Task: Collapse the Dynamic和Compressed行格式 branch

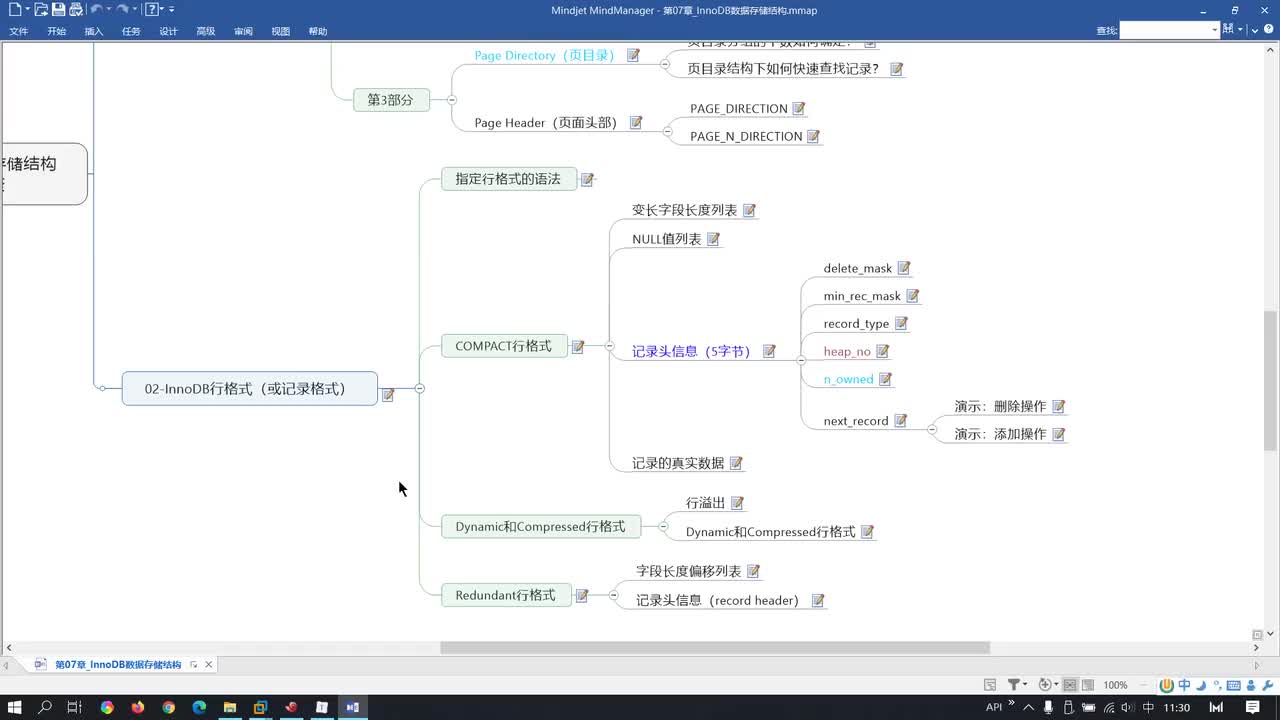Action: click(x=664, y=525)
